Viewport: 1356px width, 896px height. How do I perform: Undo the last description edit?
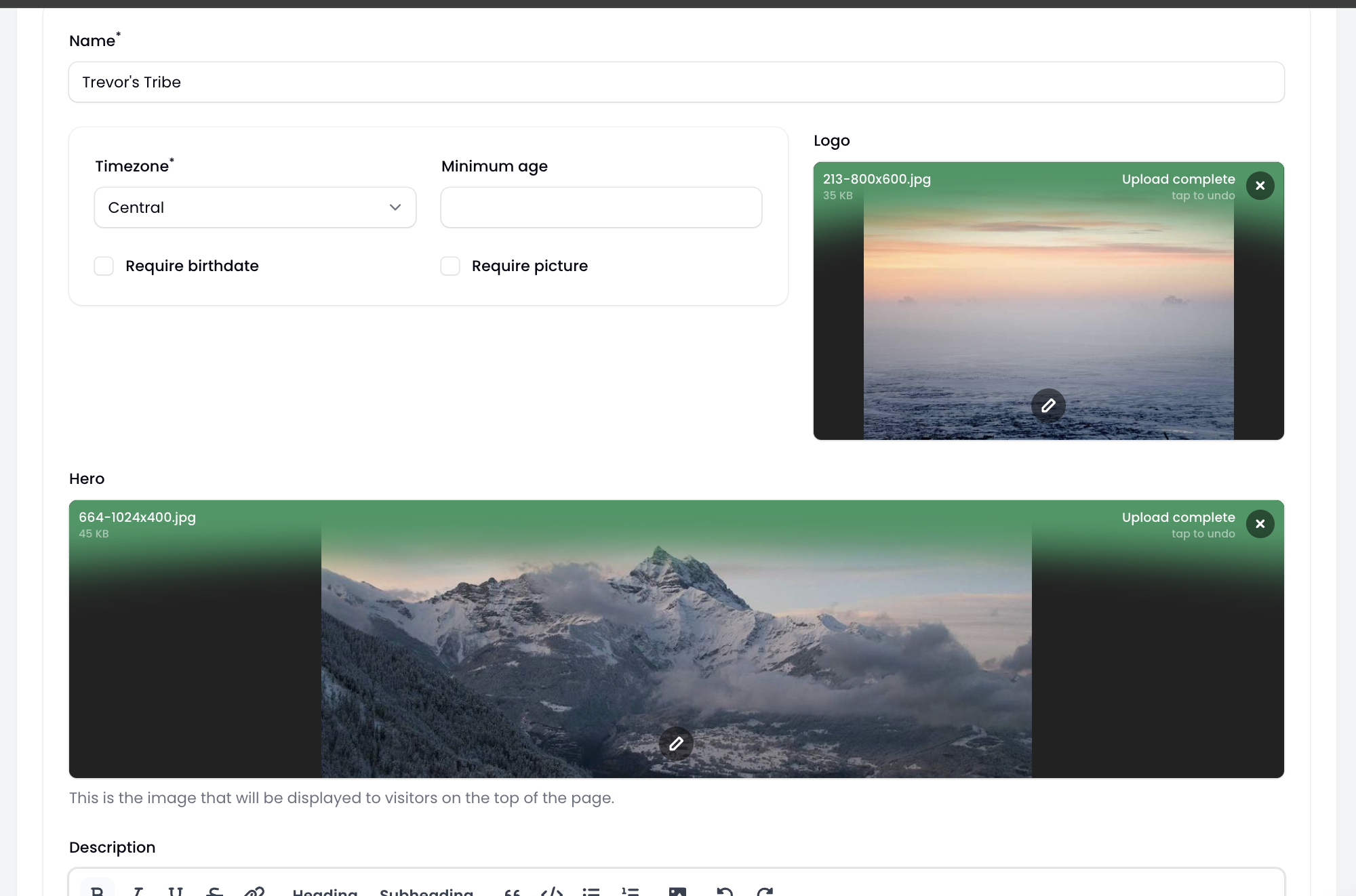[725, 891]
